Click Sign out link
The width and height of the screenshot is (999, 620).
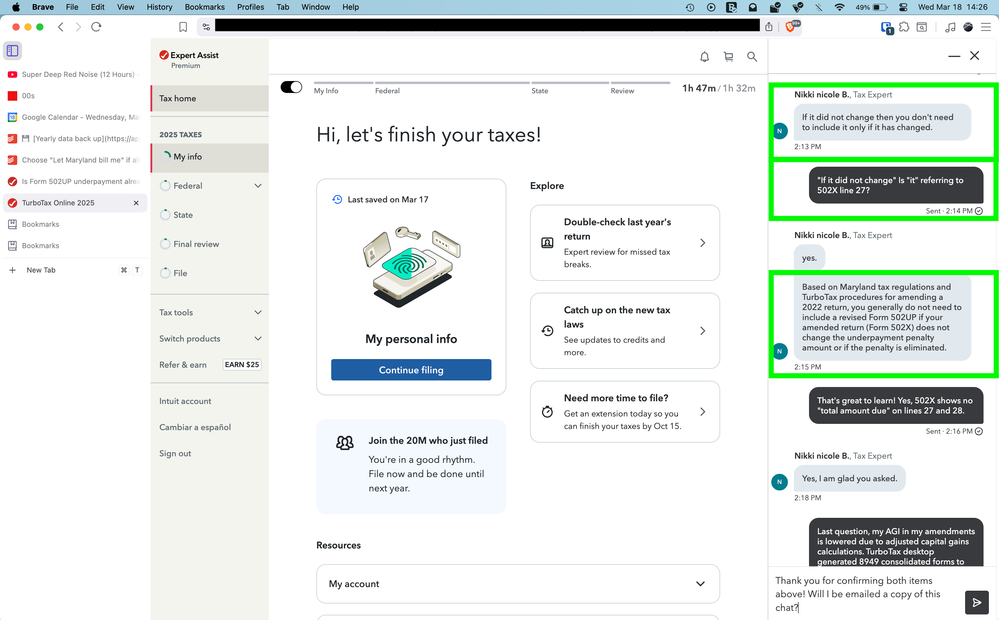tap(175, 454)
